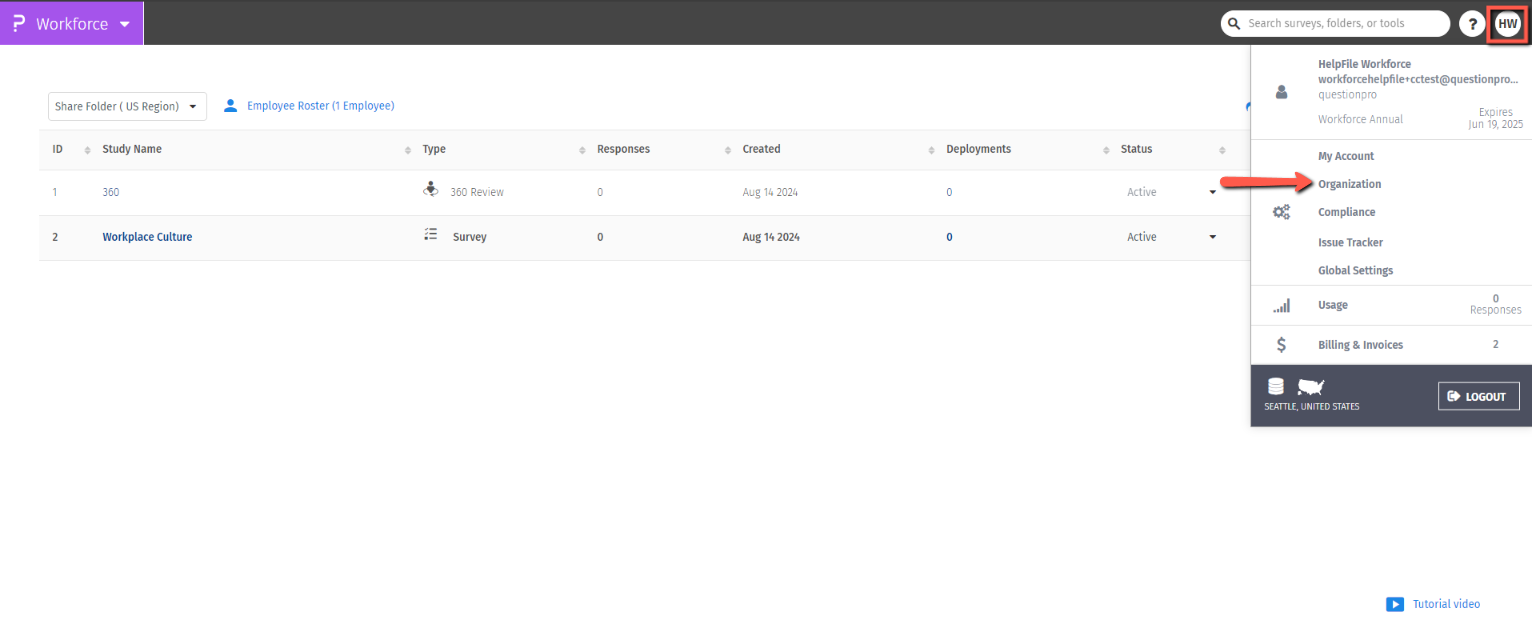This screenshot has height=632, width=1532.
Task: Click the settings gears icon
Action: coord(1281,212)
